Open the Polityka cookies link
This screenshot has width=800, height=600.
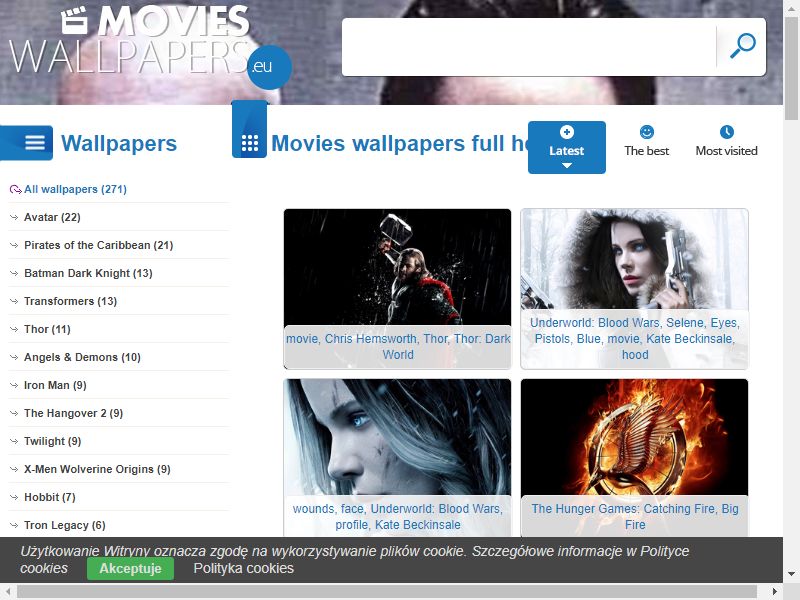point(243,568)
